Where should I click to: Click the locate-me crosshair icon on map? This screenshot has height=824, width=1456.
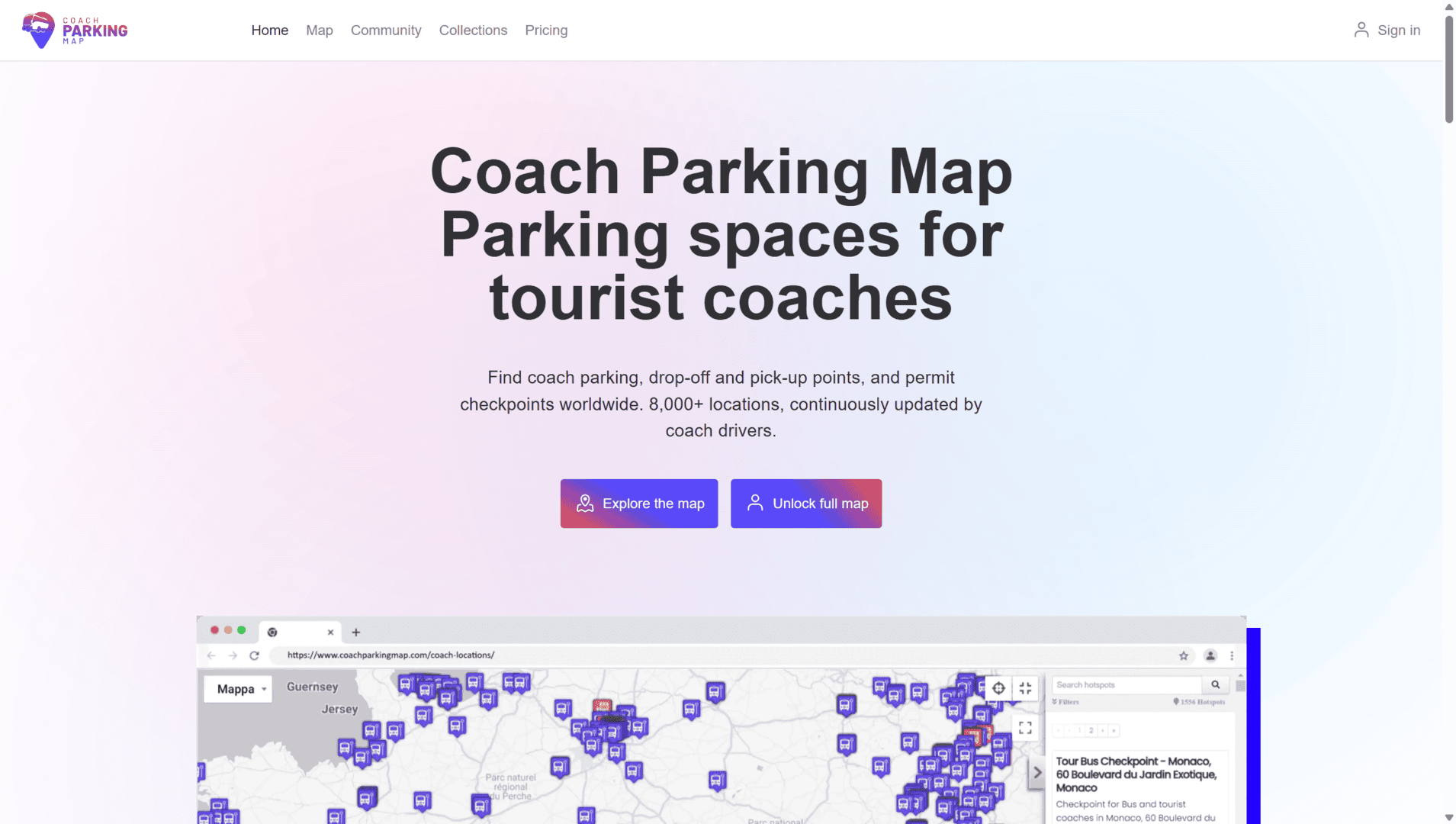(x=998, y=688)
